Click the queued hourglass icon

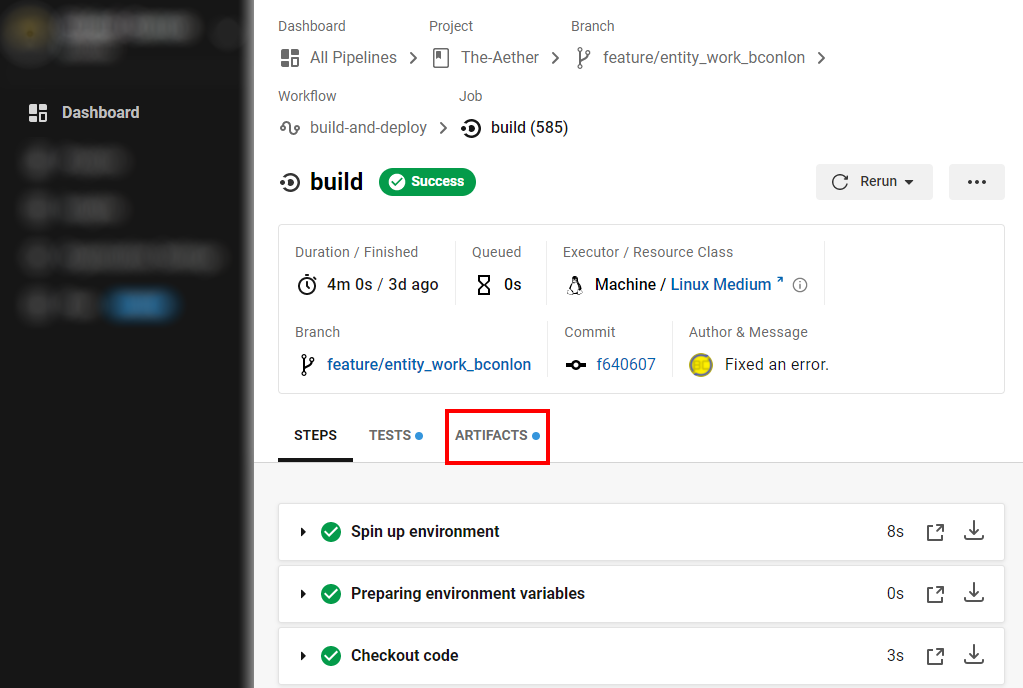(x=484, y=285)
